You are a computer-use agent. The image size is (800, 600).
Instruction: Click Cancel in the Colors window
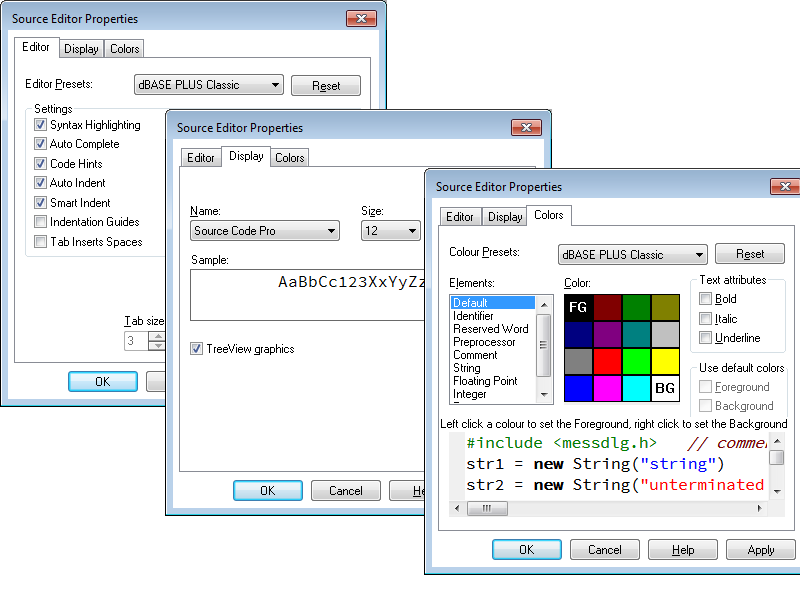(x=605, y=549)
